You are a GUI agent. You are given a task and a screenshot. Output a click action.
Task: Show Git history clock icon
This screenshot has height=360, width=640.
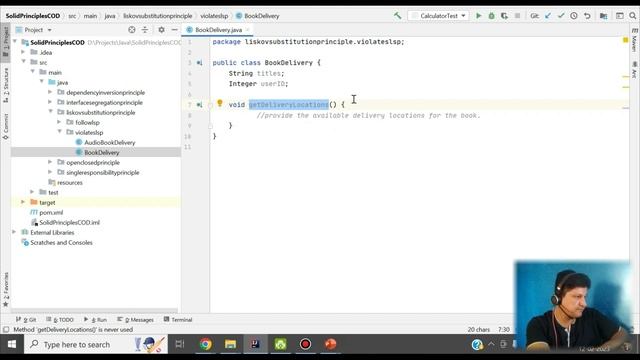tap(574, 16)
